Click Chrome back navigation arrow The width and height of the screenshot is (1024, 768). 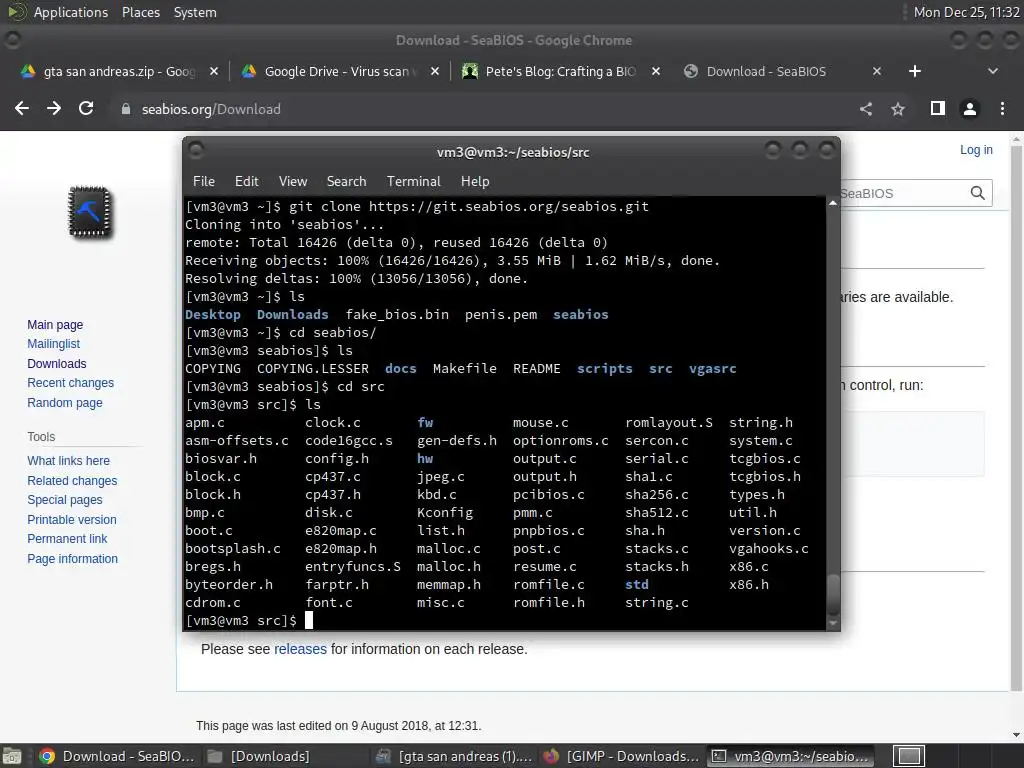[x=22, y=109]
